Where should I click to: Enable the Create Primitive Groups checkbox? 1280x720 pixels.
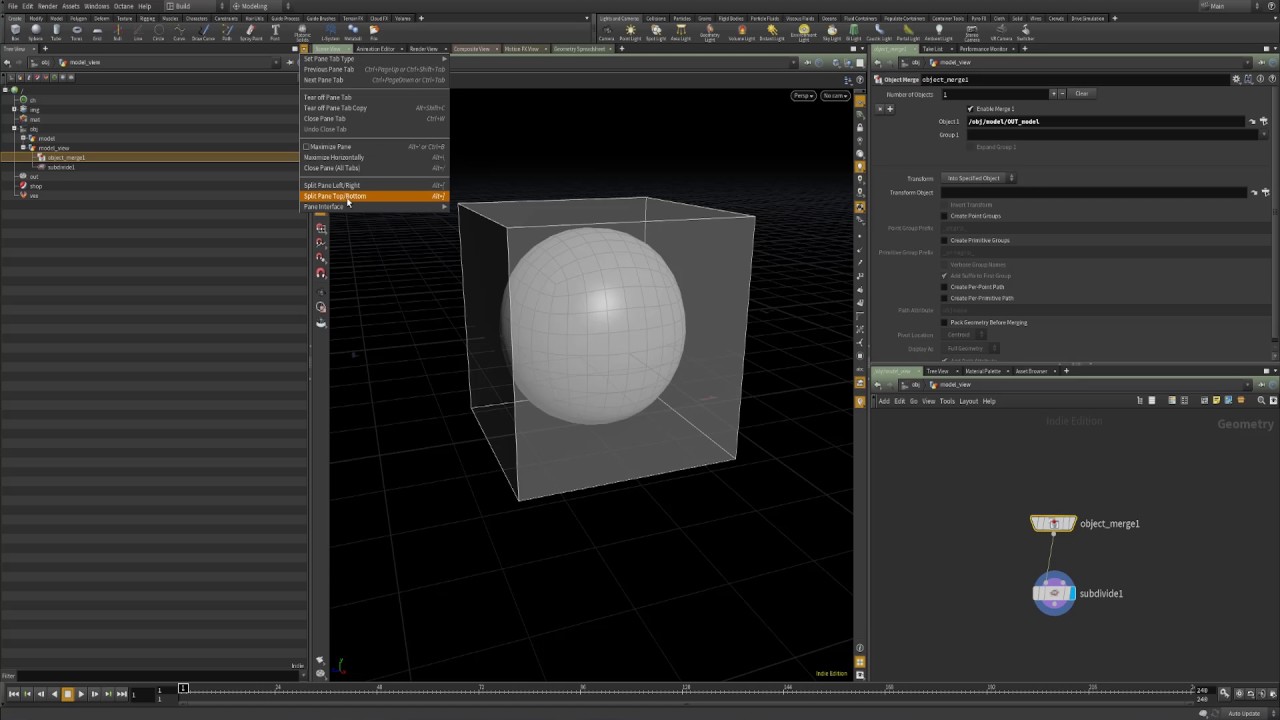pos(944,240)
